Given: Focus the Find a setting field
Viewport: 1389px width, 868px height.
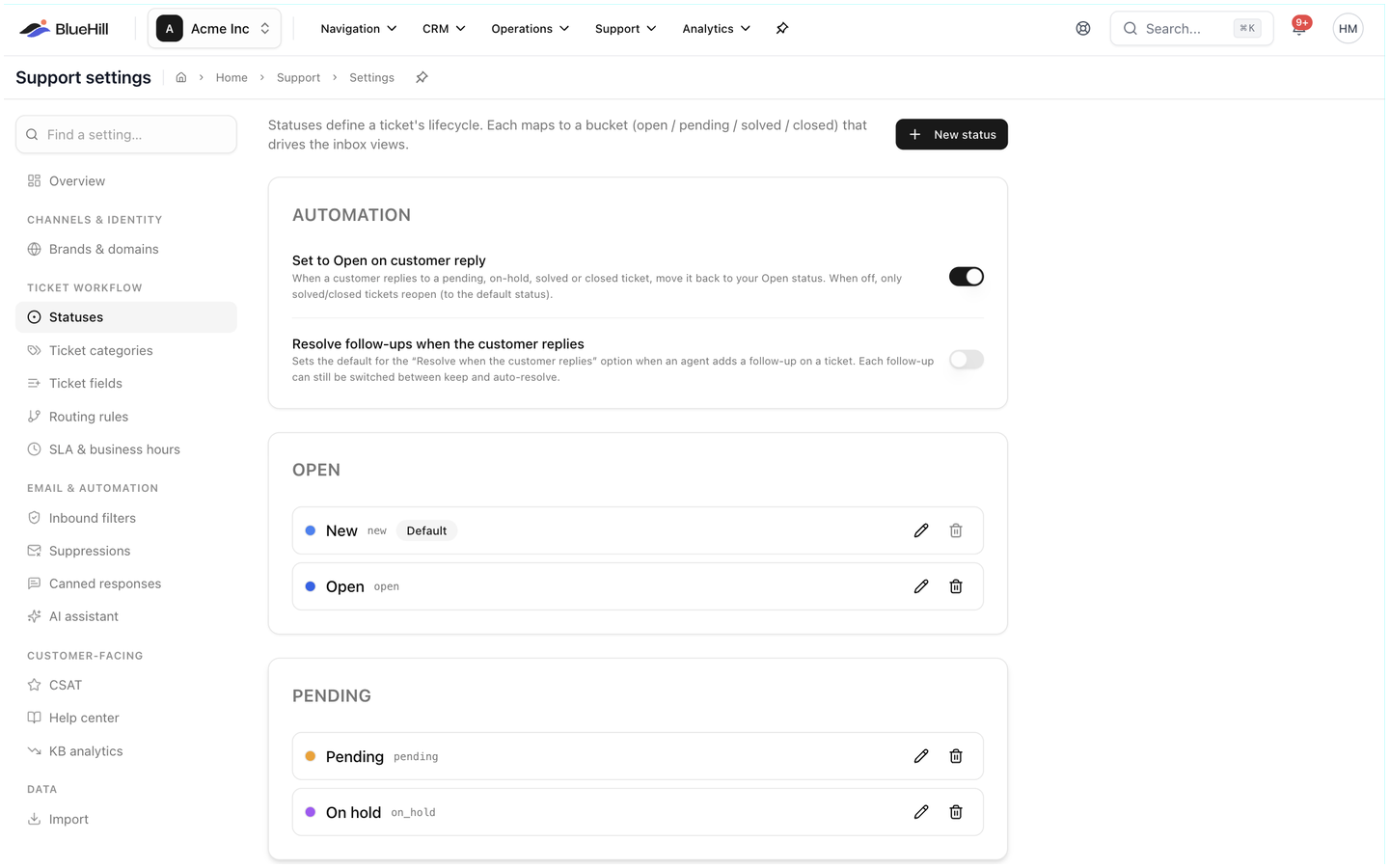Looking at the screenshot, I should point(126,134).
